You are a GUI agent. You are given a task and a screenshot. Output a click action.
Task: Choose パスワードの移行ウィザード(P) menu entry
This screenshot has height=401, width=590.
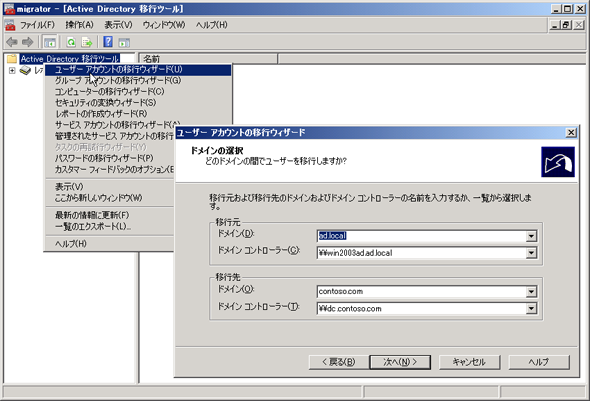(104, 158)
